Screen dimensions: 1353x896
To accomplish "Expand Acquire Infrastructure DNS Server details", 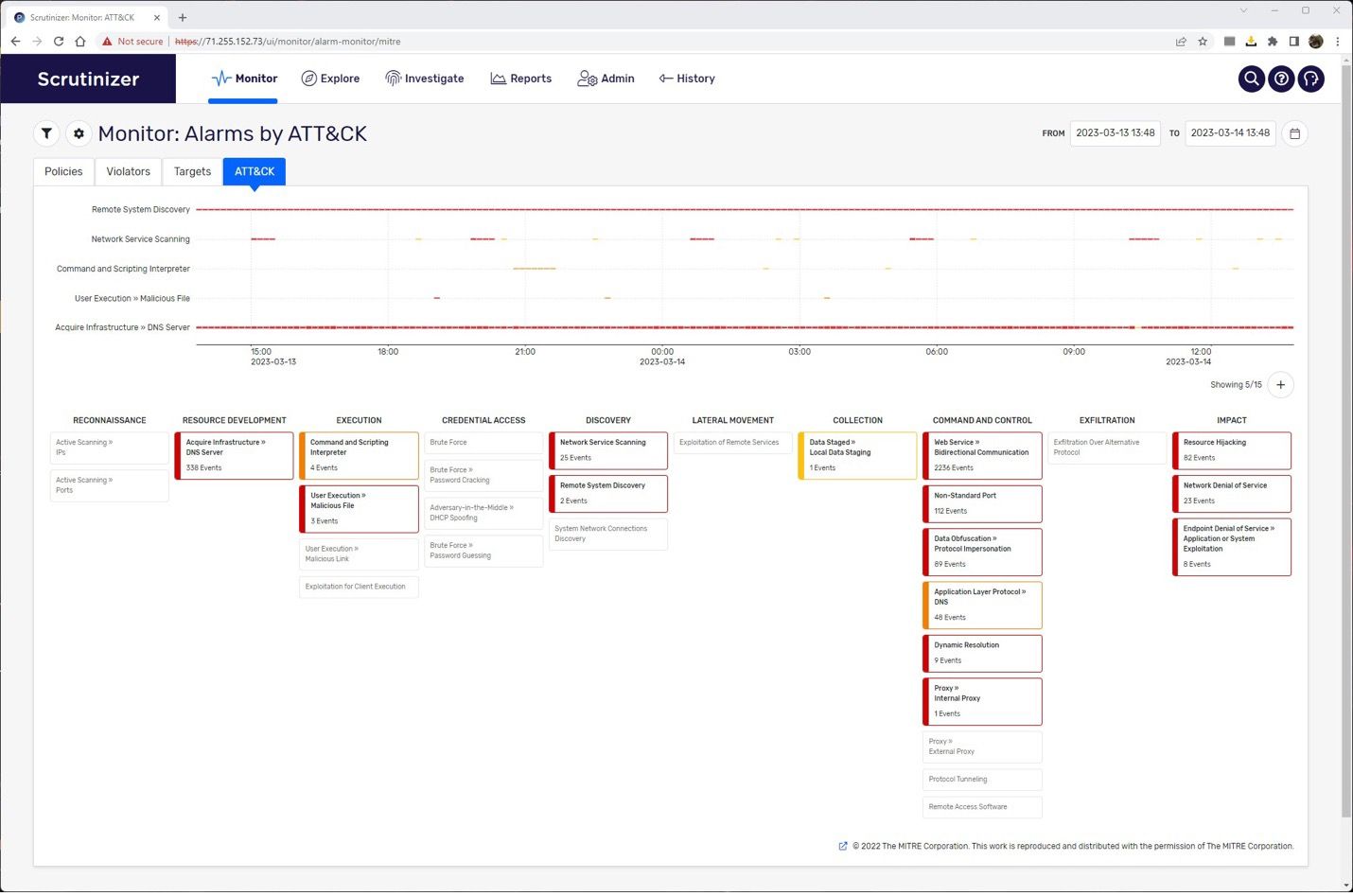I will tap(234, 455).
